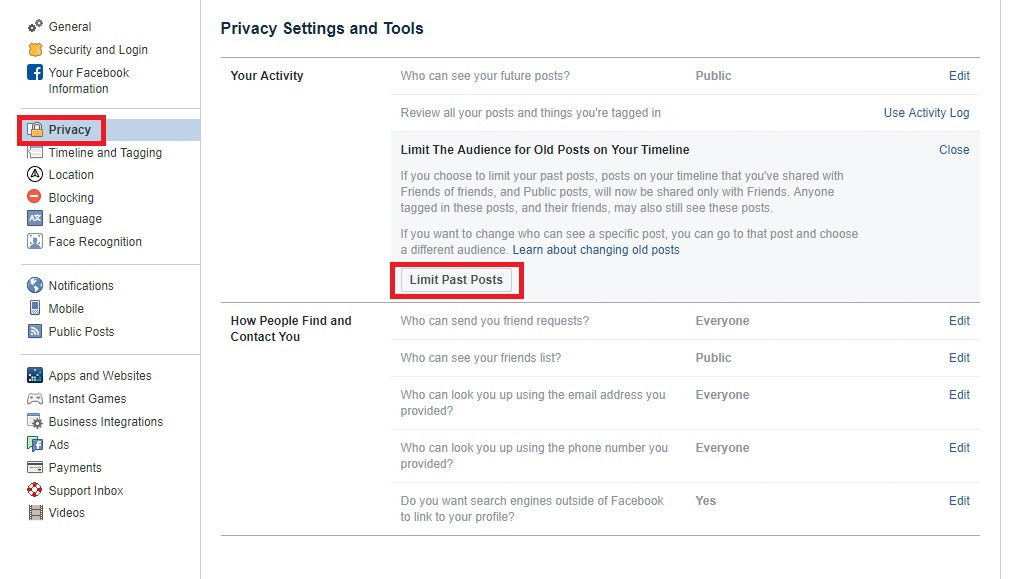The image size is (1030, 579).
Task: Select the Location compass icon
Action: (35, 174)
